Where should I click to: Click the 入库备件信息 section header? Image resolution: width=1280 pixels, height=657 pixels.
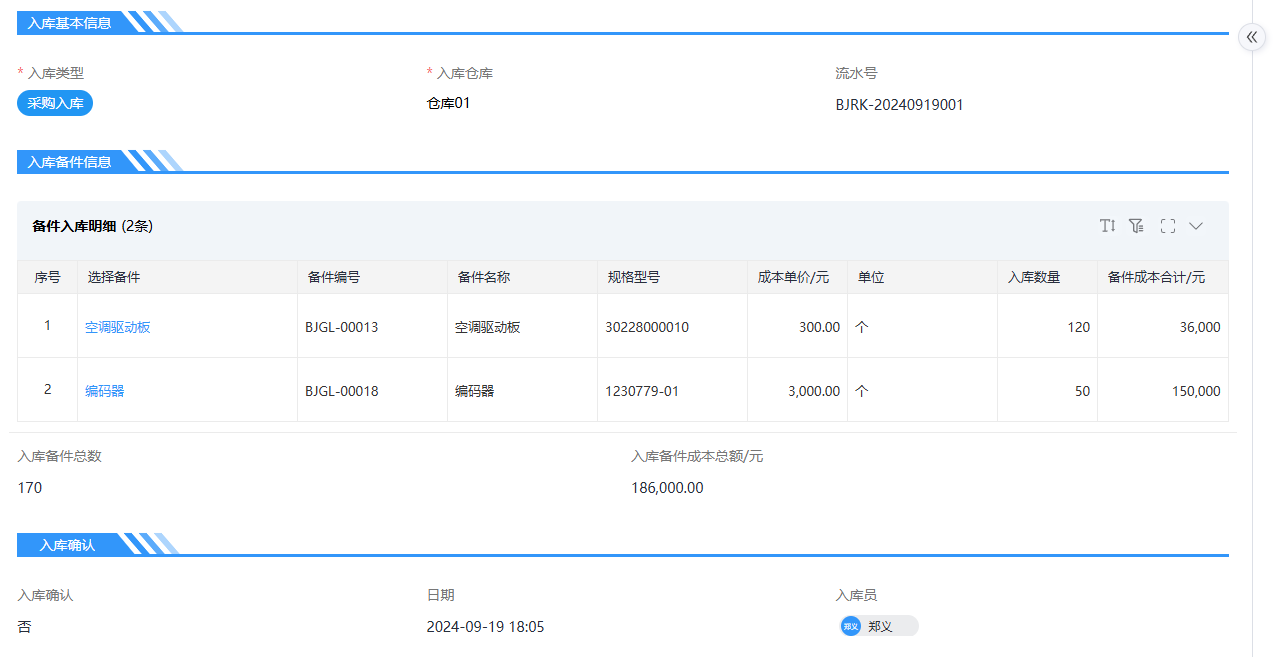(x=70, y=161)
